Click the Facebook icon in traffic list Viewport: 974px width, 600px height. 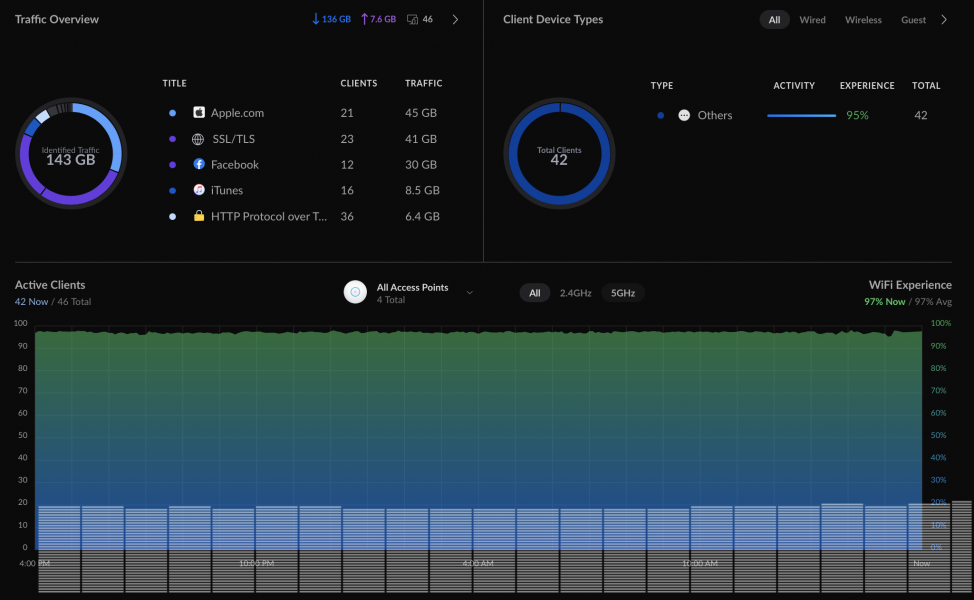[x=199, y=164]
